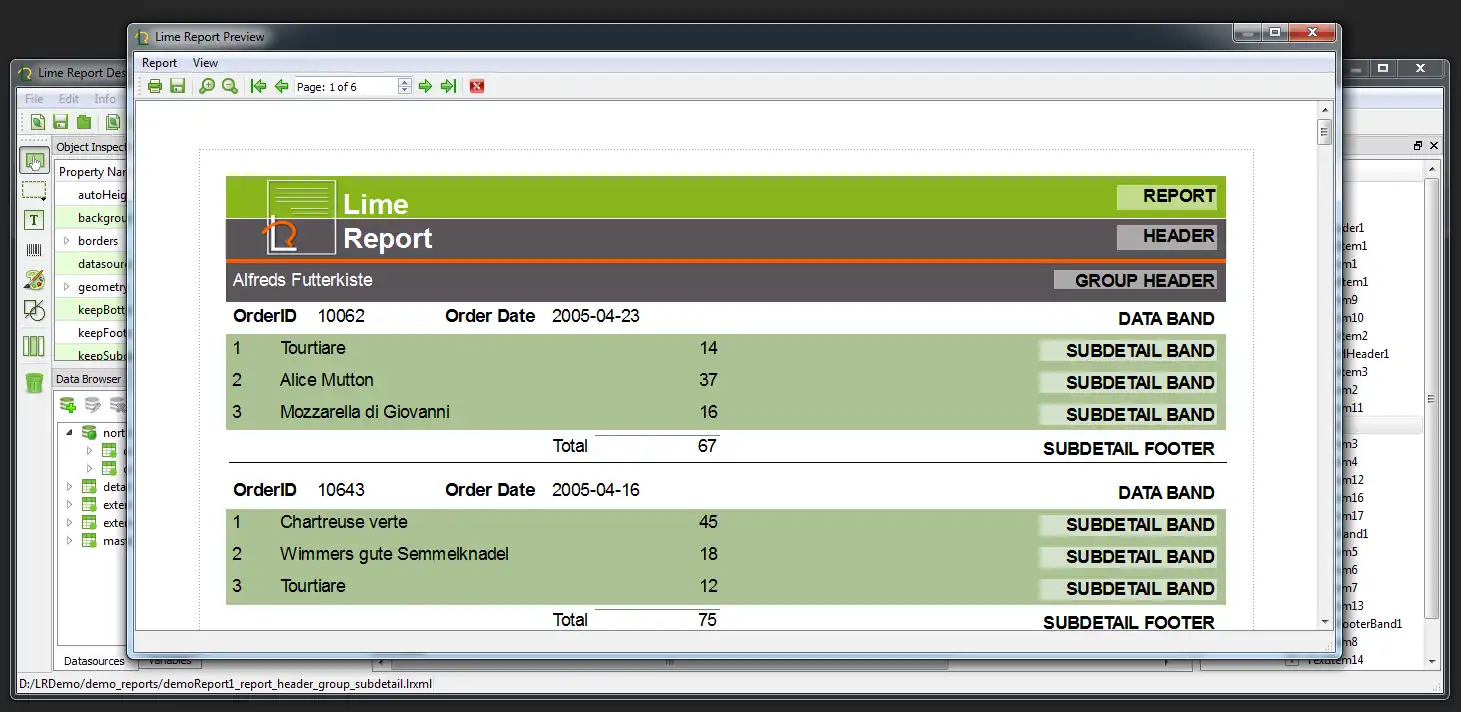Viewport: 1461px width, 712px height.
Task: Click the green trash can delete icon
Action: (34, 381)
